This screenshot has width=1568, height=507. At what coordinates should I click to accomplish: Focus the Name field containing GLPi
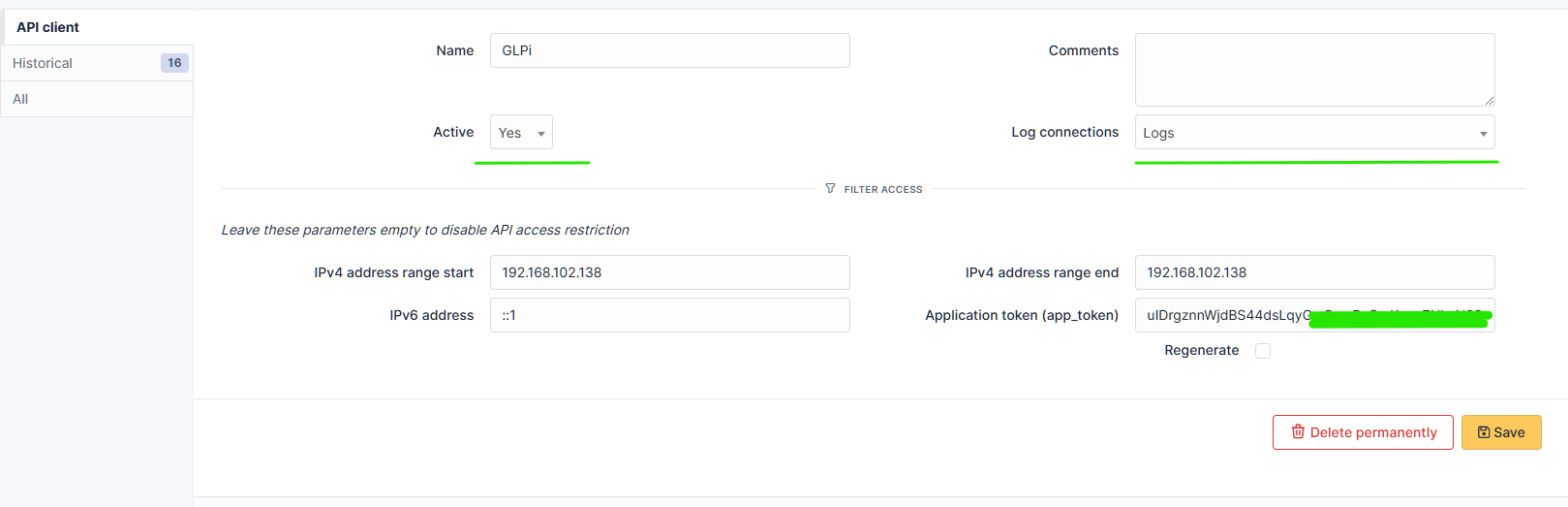tap(669, 50)
